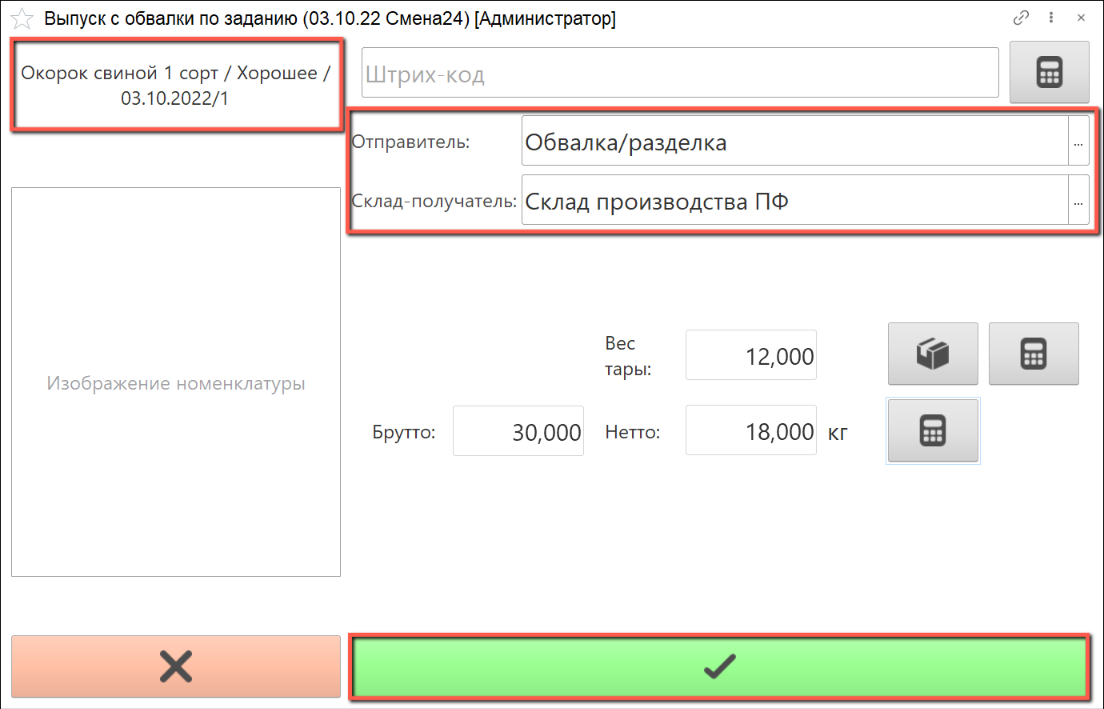Focus the Штрих-код input field
Screen dimensions: 1104x709
pos(680,74)
